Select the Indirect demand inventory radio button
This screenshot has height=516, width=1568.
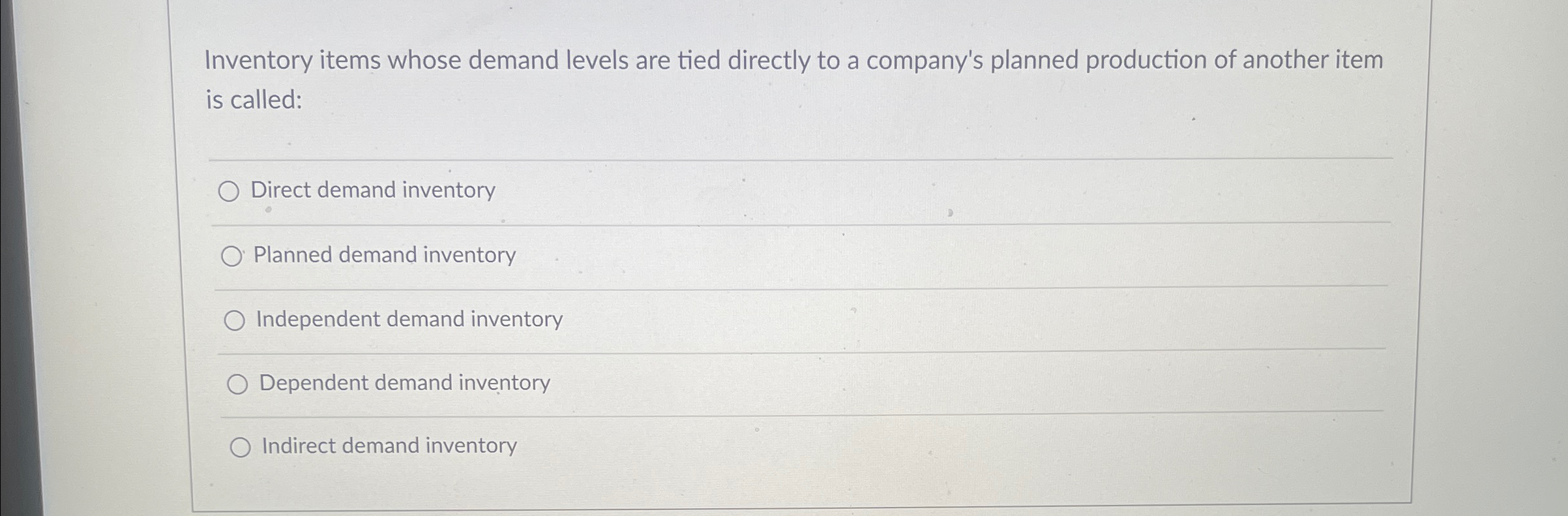tap(242, 446)
